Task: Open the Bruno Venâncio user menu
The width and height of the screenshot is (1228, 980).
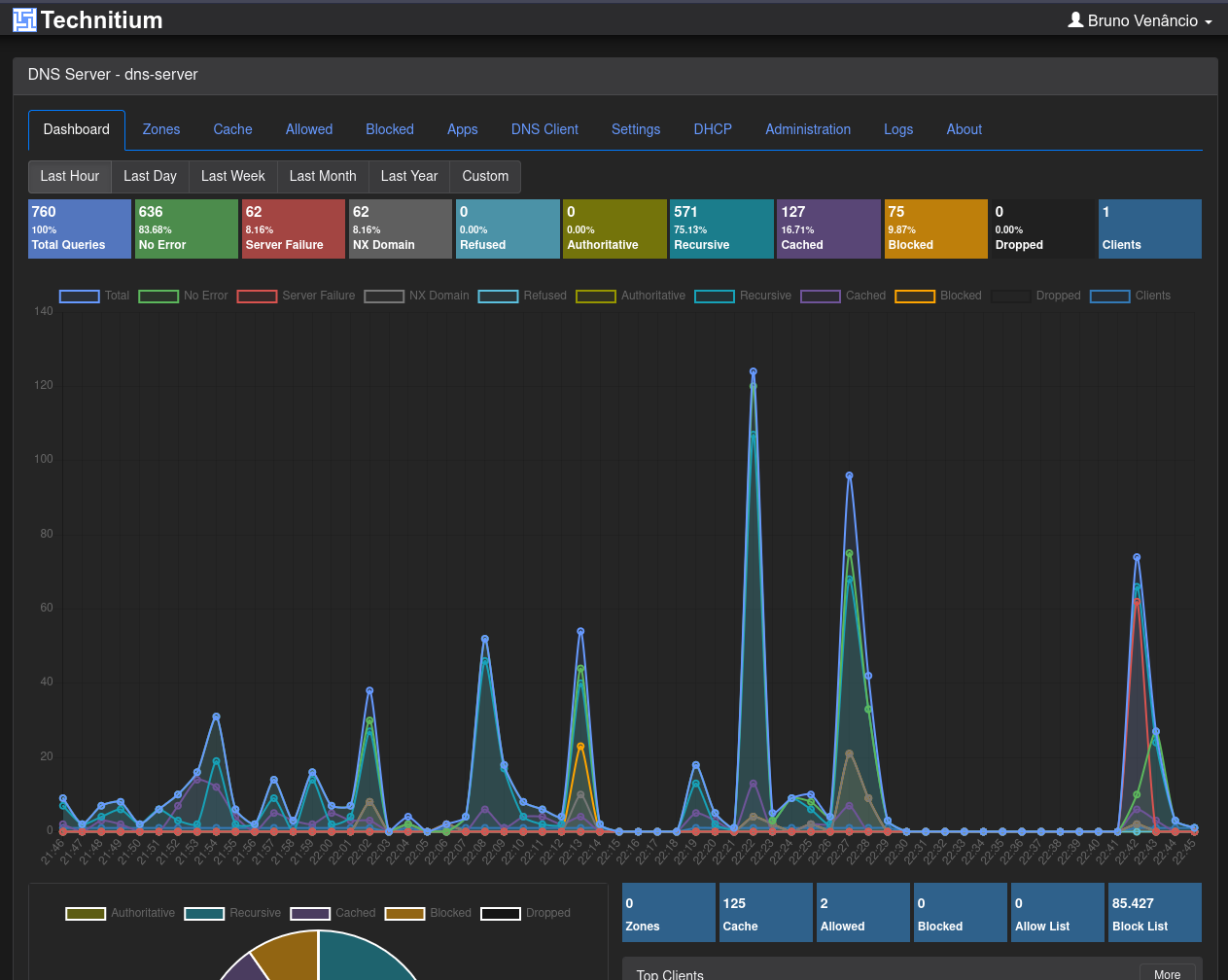Action: [x=1140, y=20]
